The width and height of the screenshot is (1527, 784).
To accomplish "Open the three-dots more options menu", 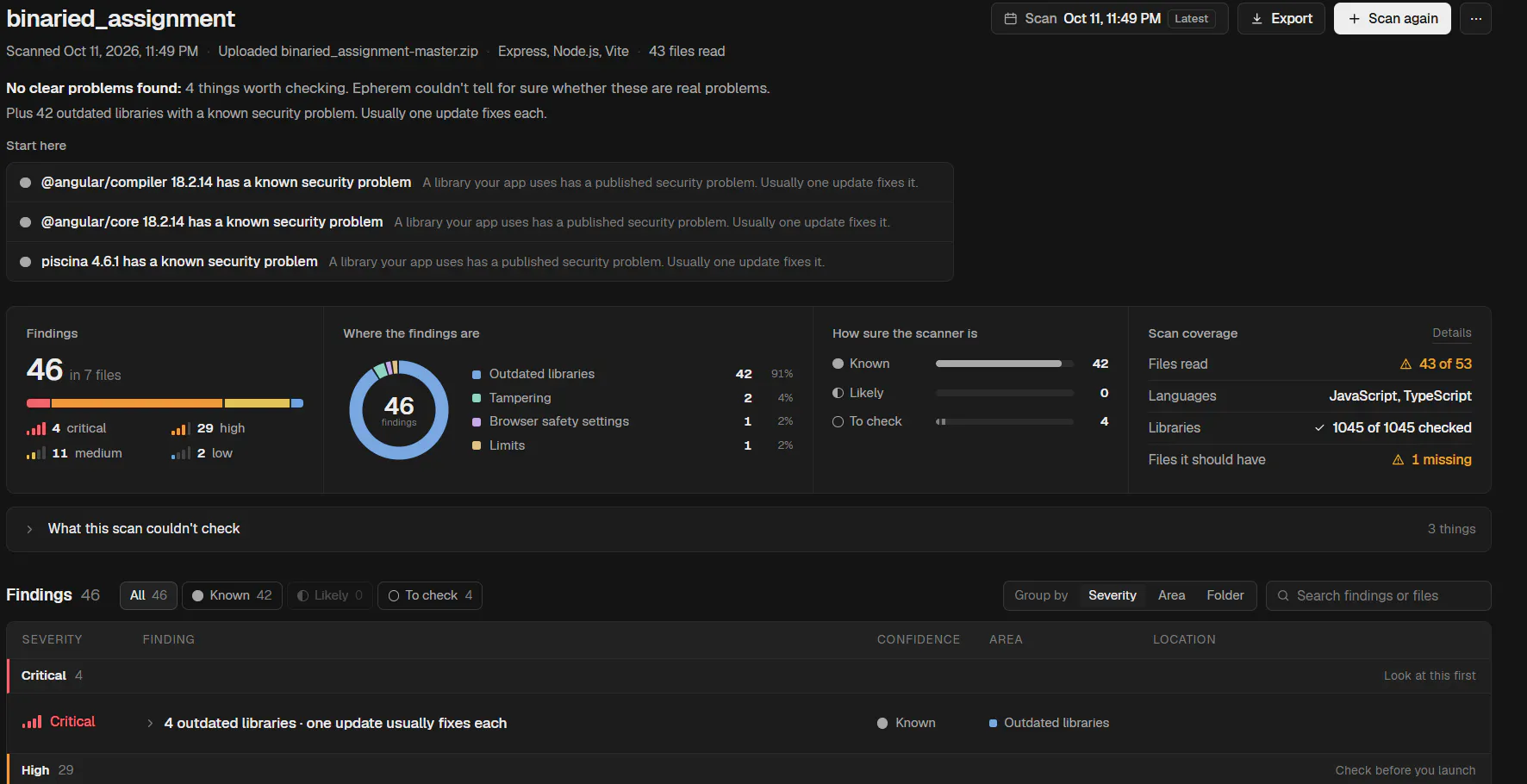I will coord(1475,19).
